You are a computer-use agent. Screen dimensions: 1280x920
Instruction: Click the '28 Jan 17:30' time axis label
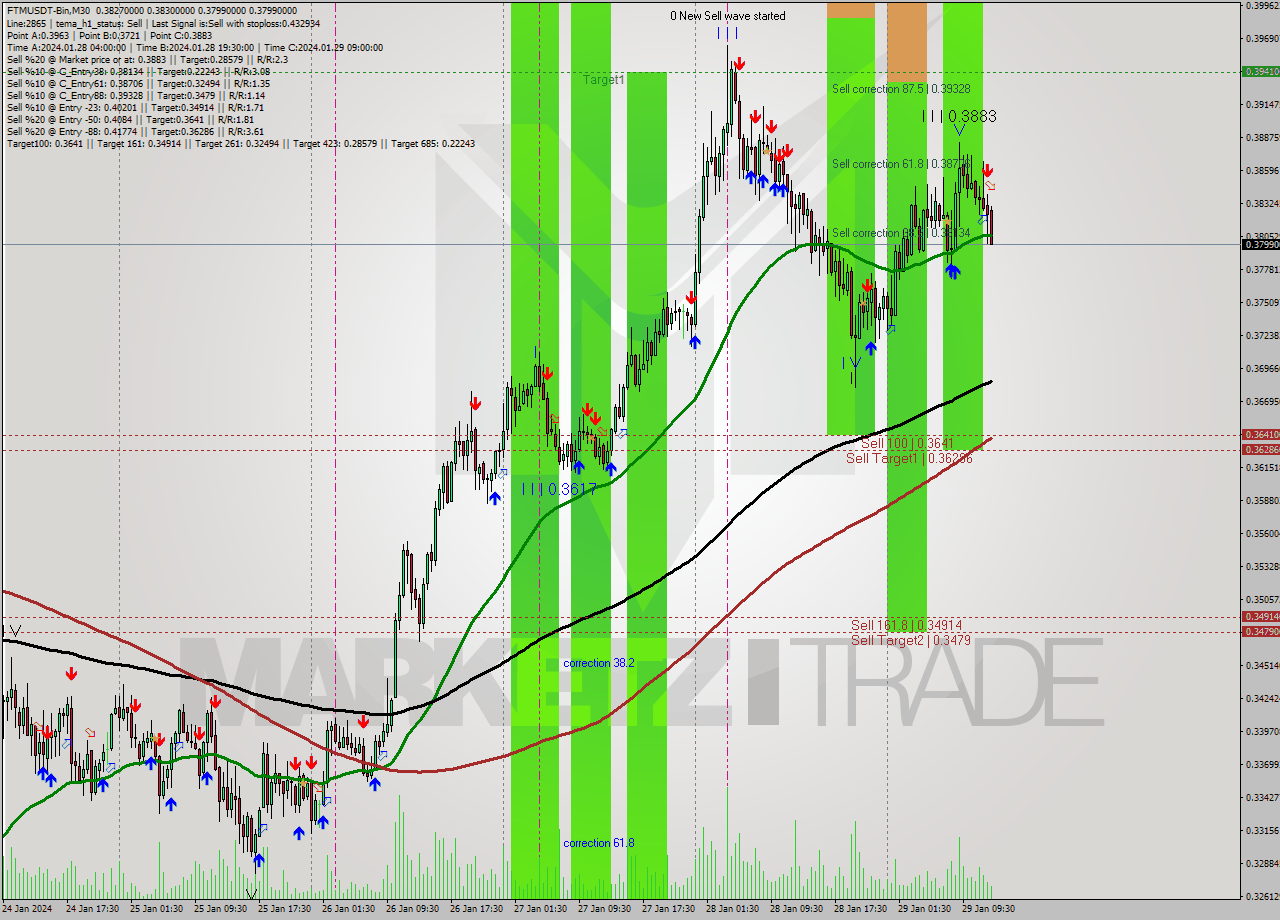[860, 909]
